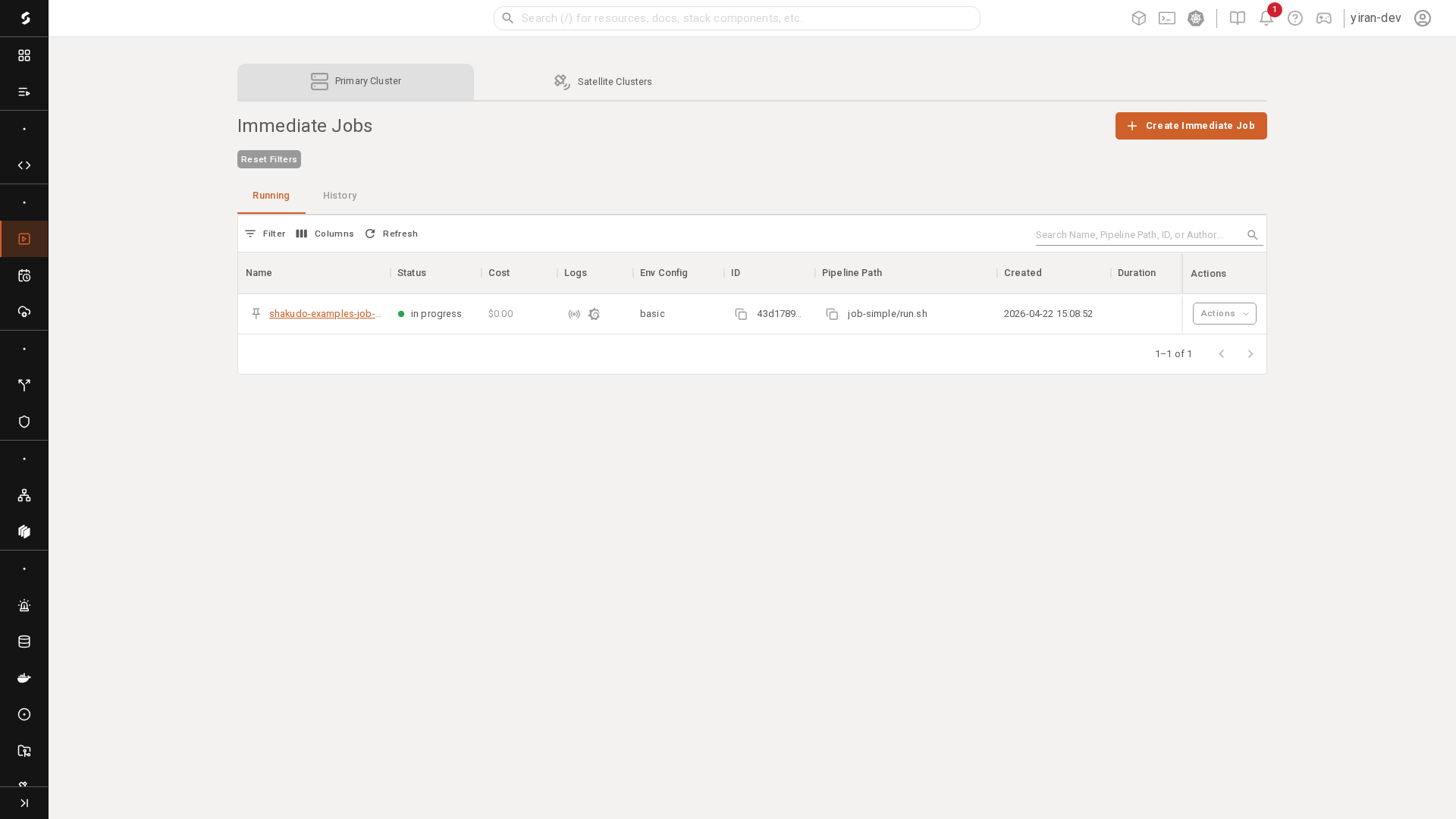Screen dimensions: 1456x819
Task: Open the Filter toolbar option
Action: (265, 234)
